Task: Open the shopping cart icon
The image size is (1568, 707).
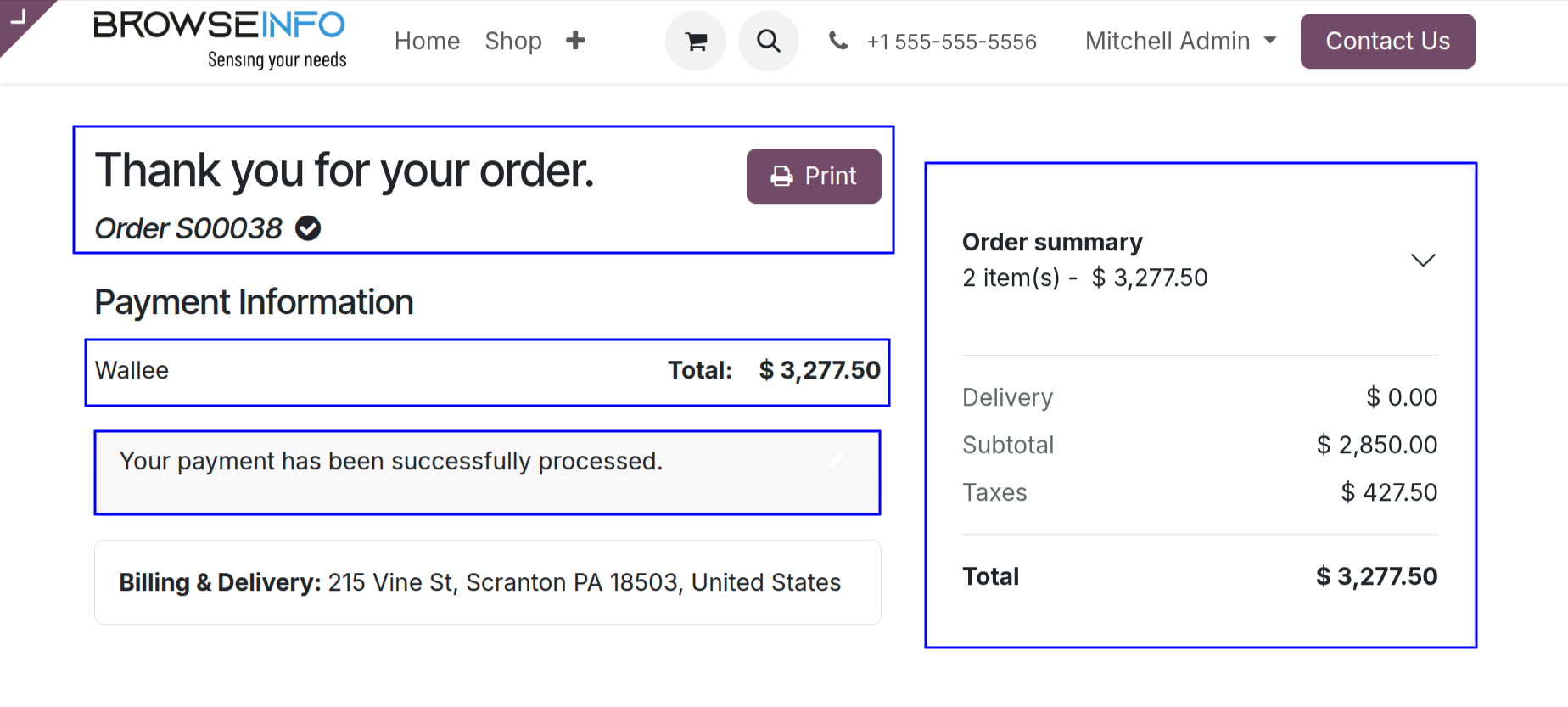Action: pos(696,41)
